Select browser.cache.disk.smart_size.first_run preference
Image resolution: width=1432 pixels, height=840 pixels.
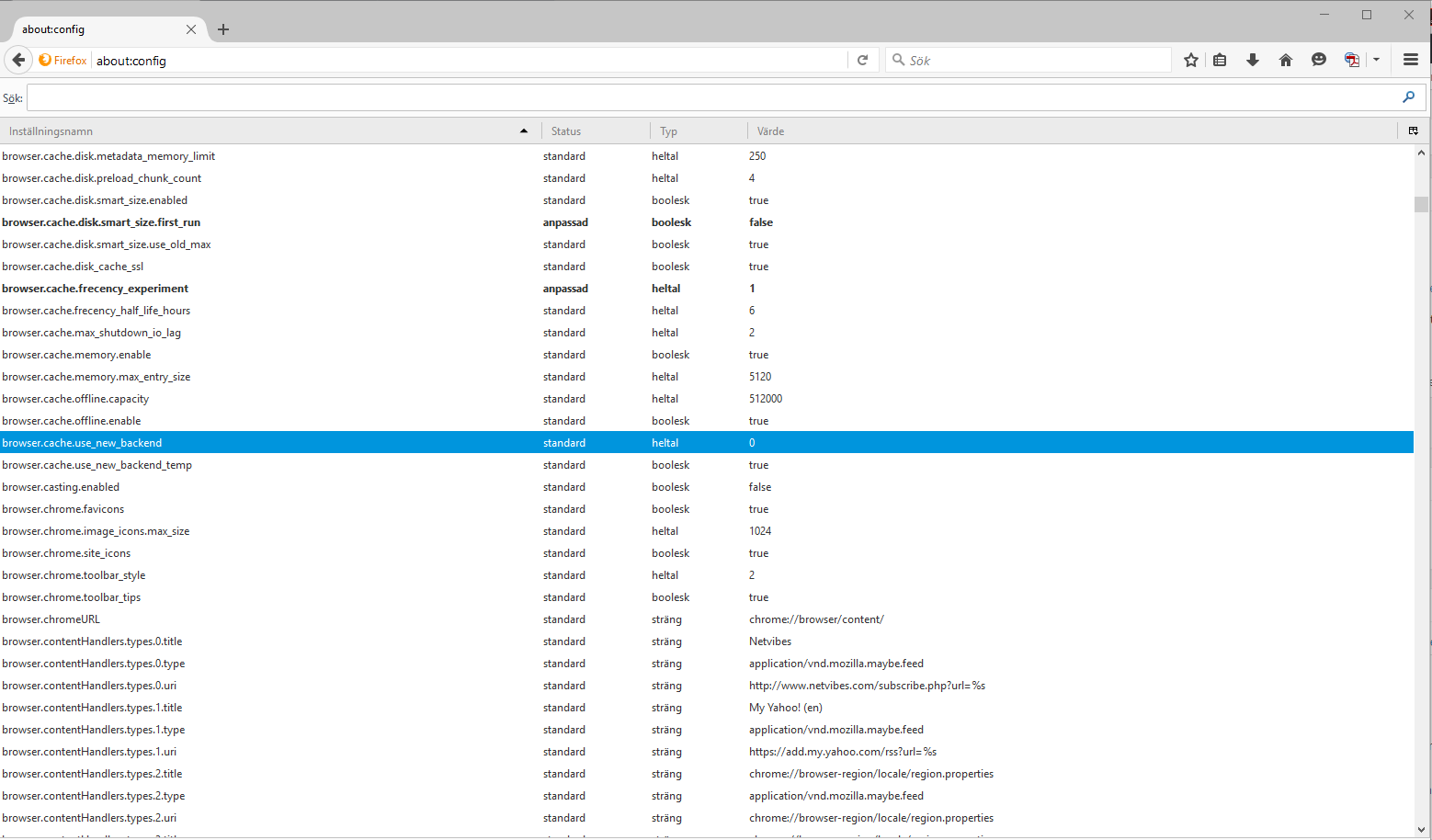[x=707, y=222]
